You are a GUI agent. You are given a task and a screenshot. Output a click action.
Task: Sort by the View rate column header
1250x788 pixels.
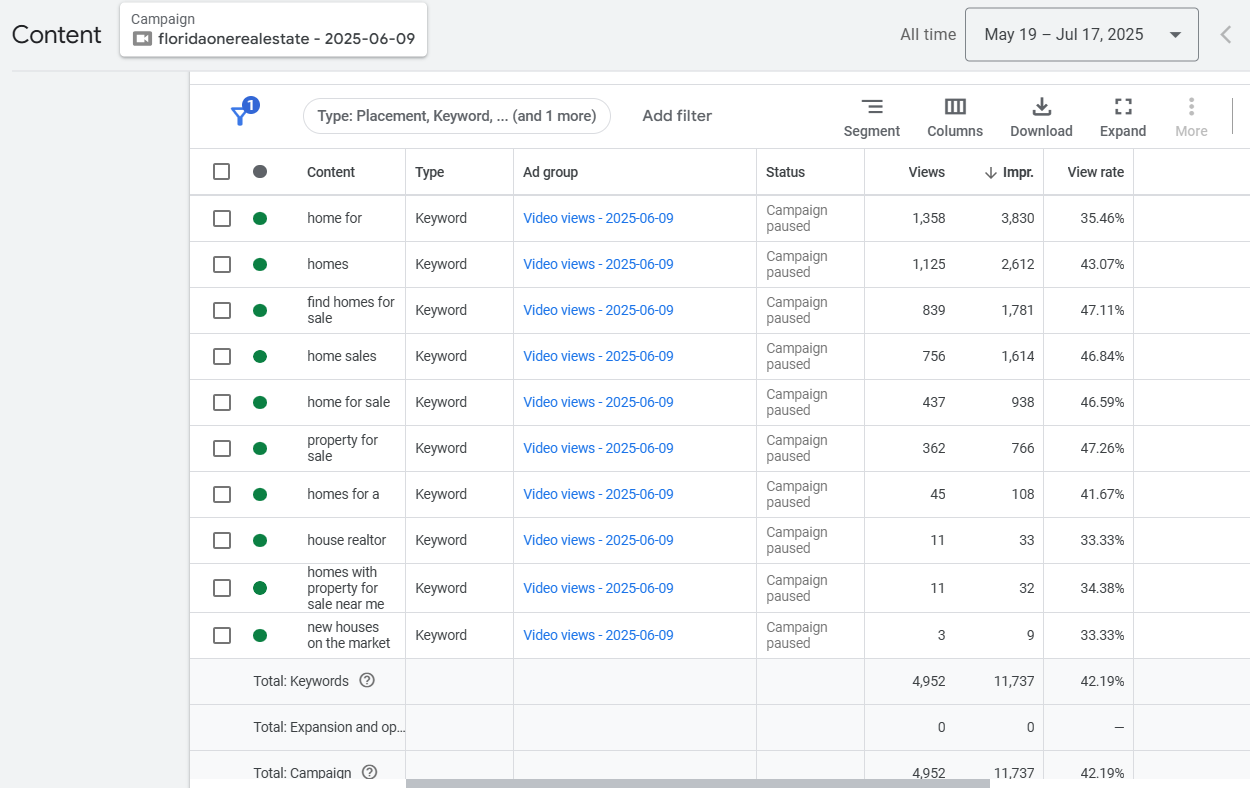(1095, 172)
